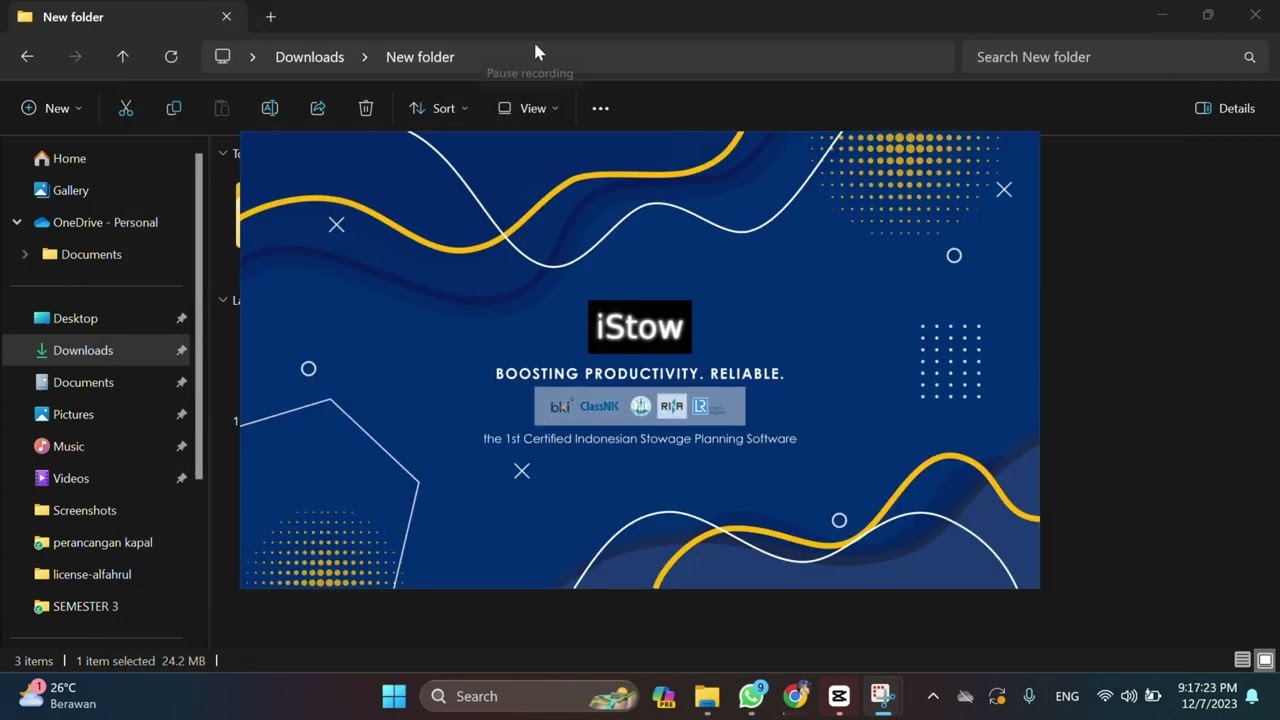Expand chevron after Downloads in breadcrumb
This screenshot has height=720, width=1280.
click(x=365, y=57)
